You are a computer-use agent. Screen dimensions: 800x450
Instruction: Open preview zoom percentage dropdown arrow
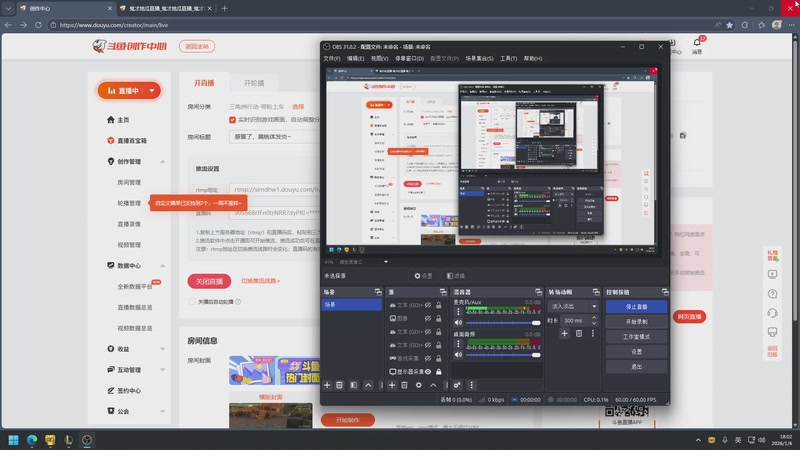pyautogui.click(x=386, y=262)
